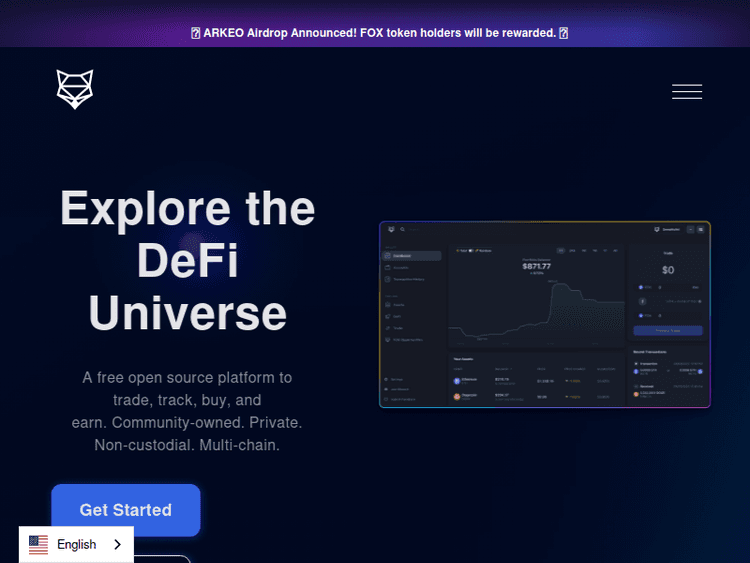Select Transaction History in the preview sidebar
The image size is (750, 563).
tap(411, 279)
